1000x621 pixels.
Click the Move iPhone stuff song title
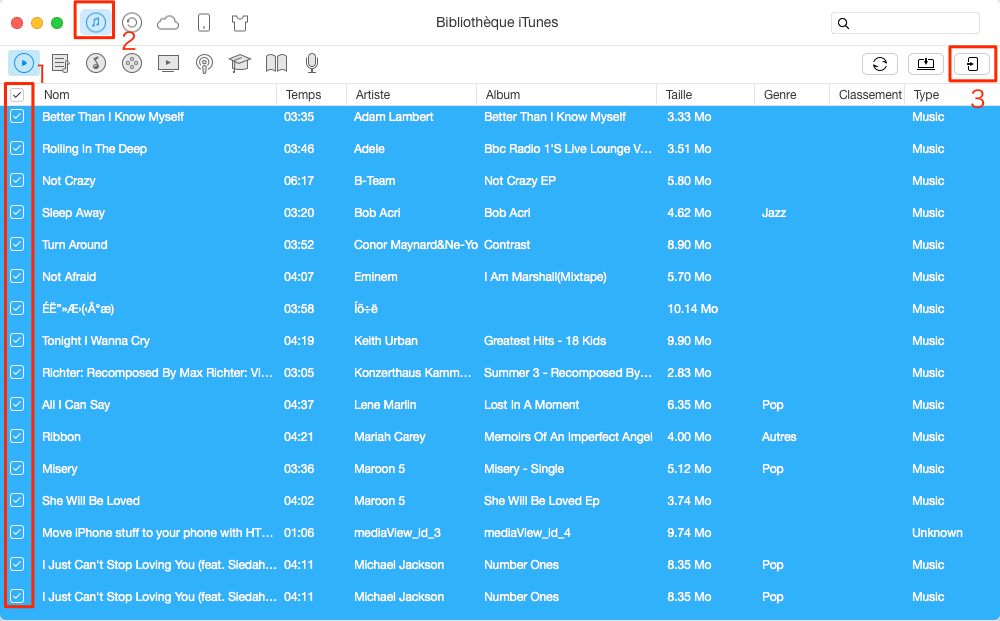(158, 532)
